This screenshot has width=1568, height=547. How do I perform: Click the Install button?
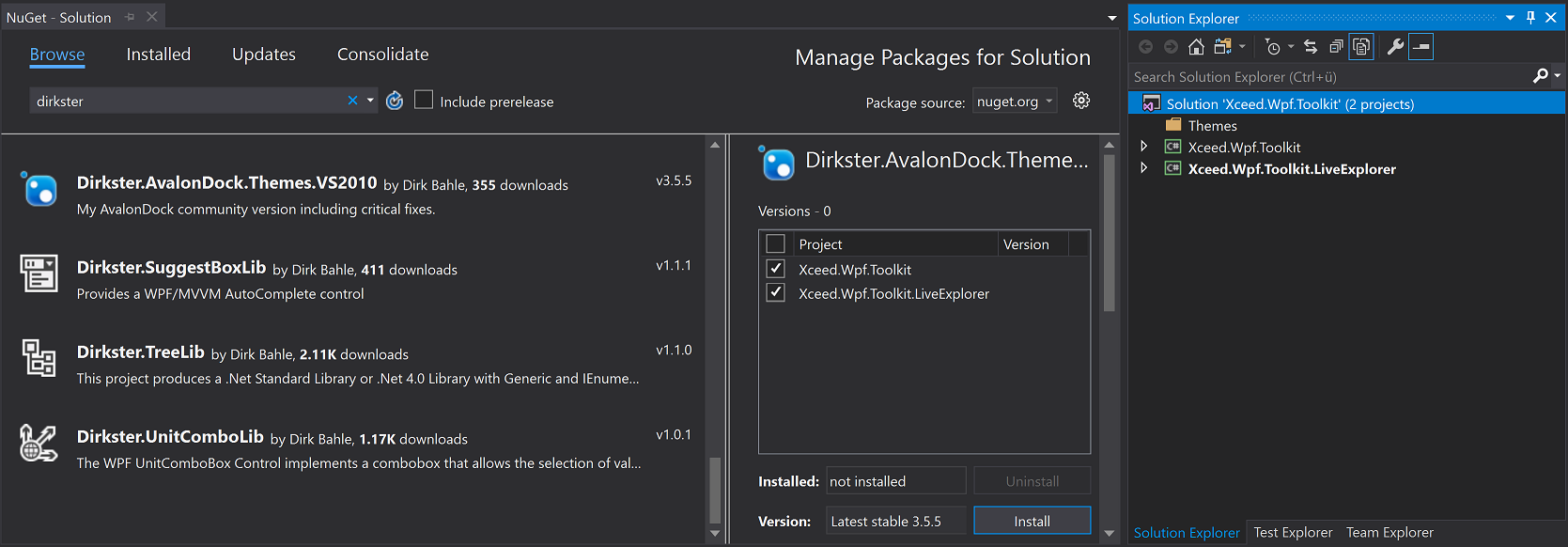tap(1032, 521)
